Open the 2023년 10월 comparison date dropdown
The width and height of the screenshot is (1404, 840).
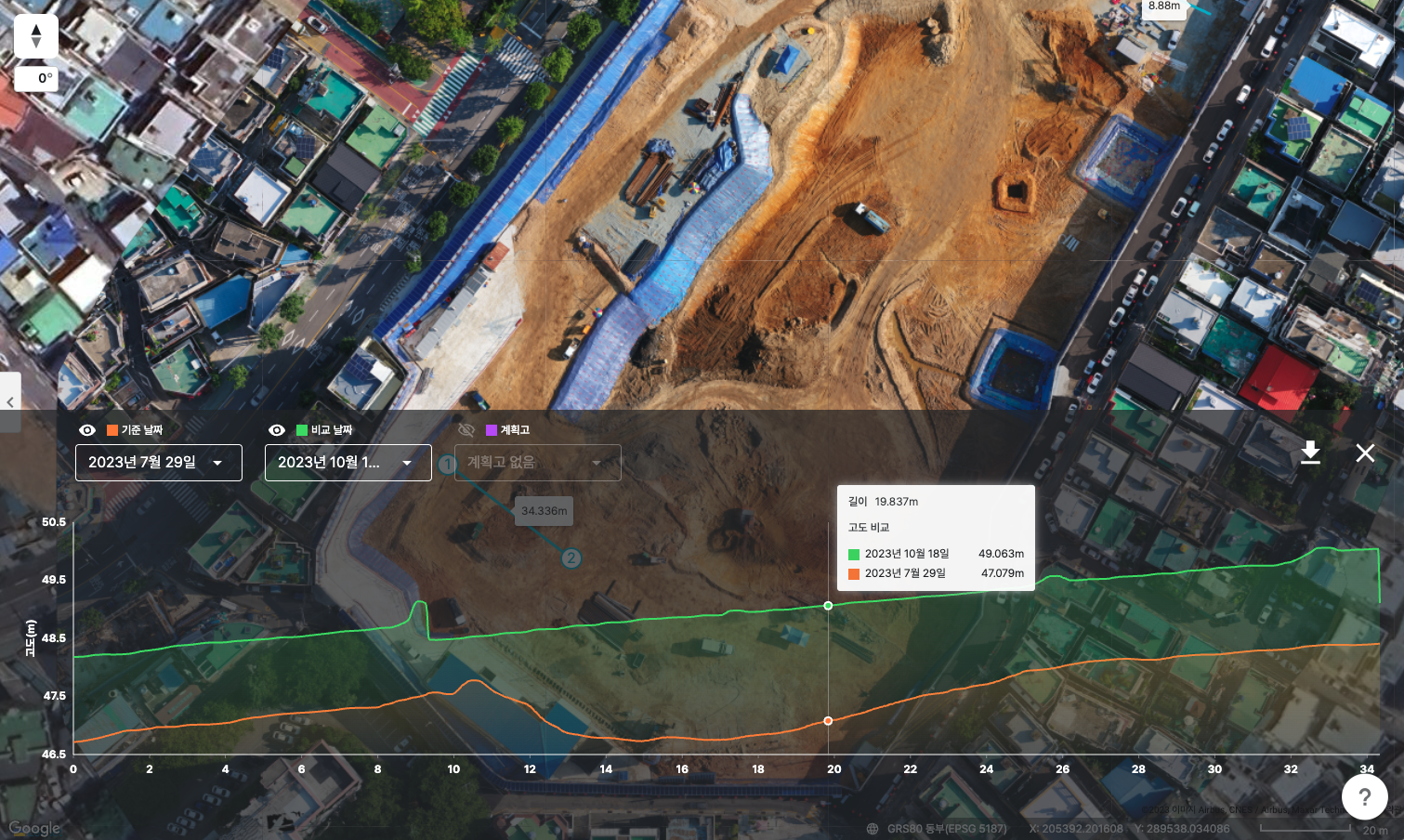pos(348,463)
